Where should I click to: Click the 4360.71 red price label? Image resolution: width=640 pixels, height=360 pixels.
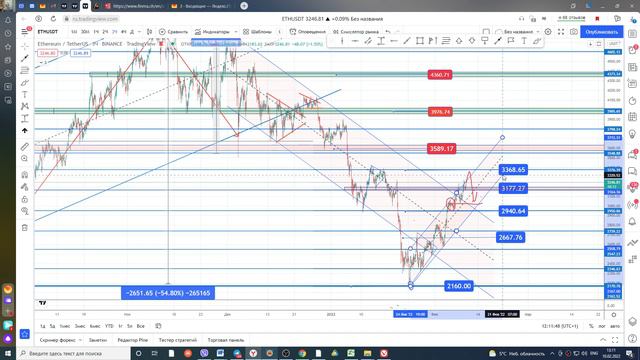(440, 75)
